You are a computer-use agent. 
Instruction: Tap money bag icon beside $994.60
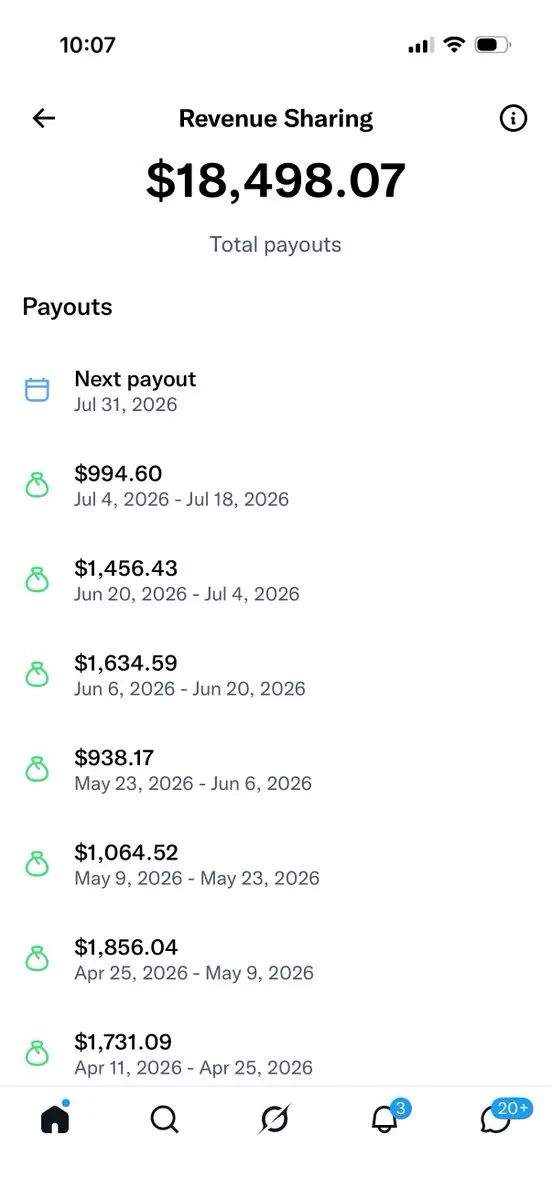click(37, 486)
